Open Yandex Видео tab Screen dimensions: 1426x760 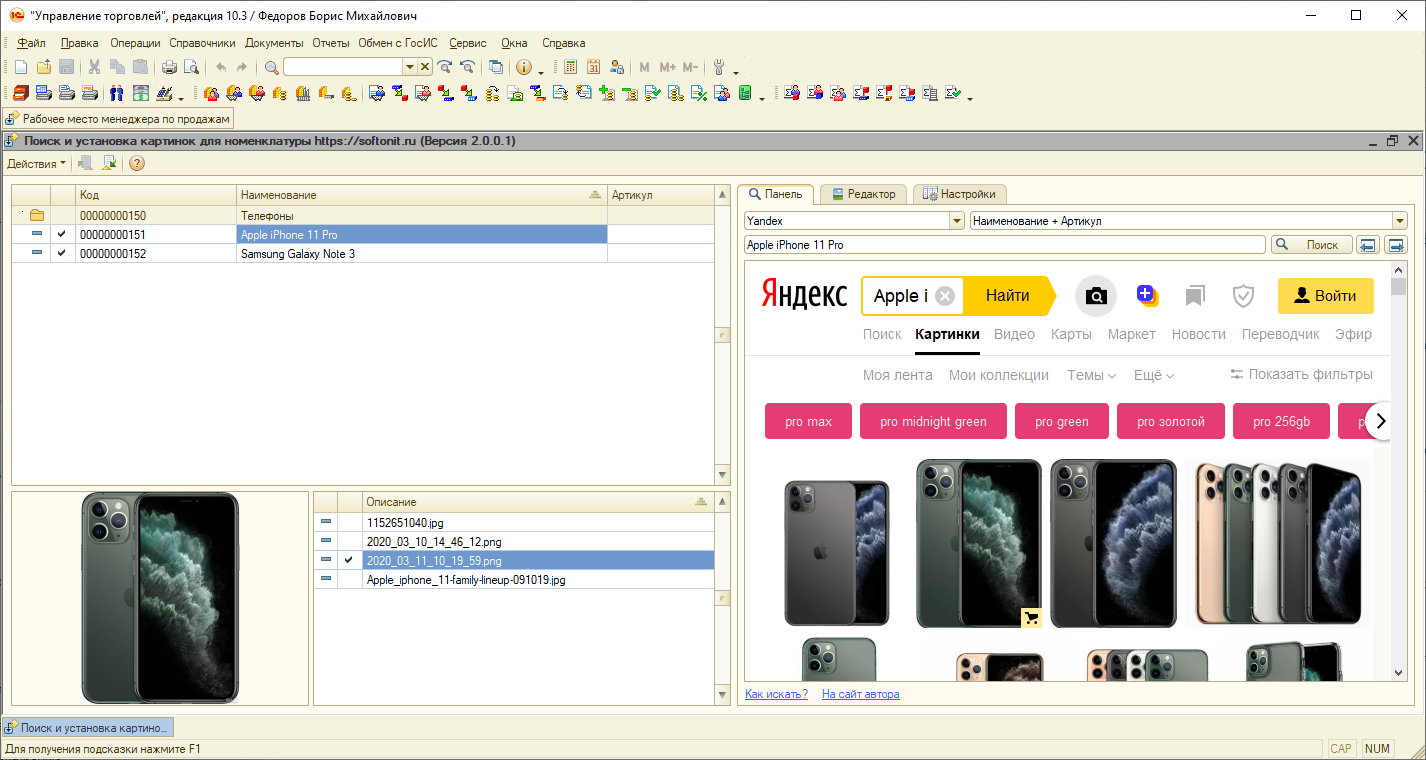coord(1014,334)
